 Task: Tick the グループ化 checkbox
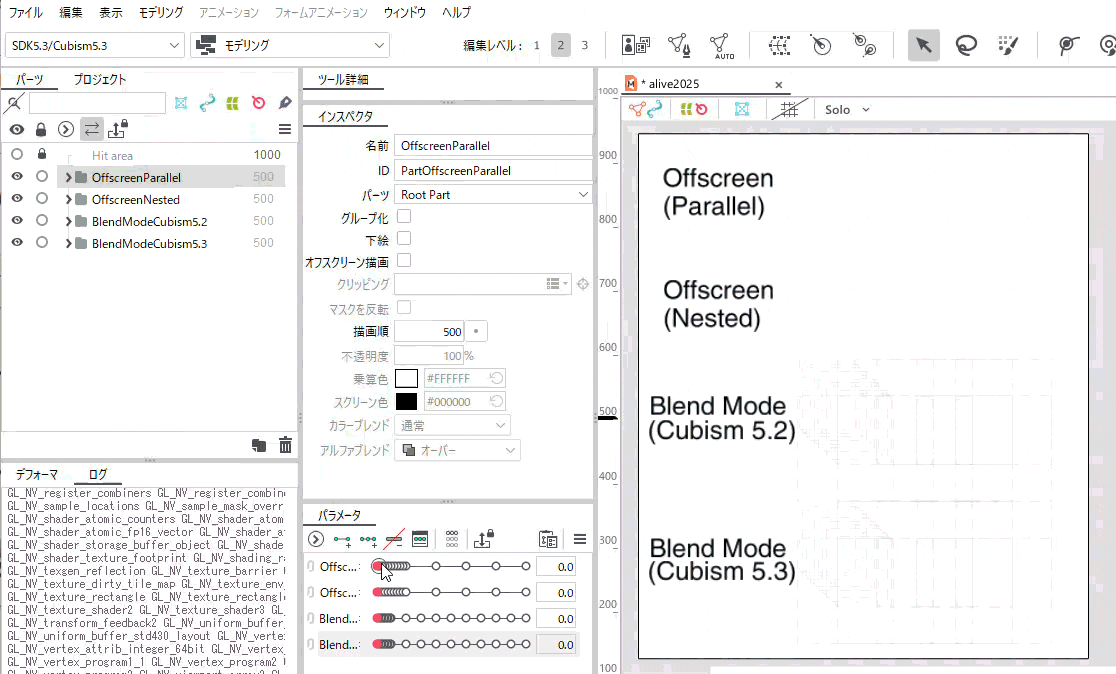coord(404,216)
